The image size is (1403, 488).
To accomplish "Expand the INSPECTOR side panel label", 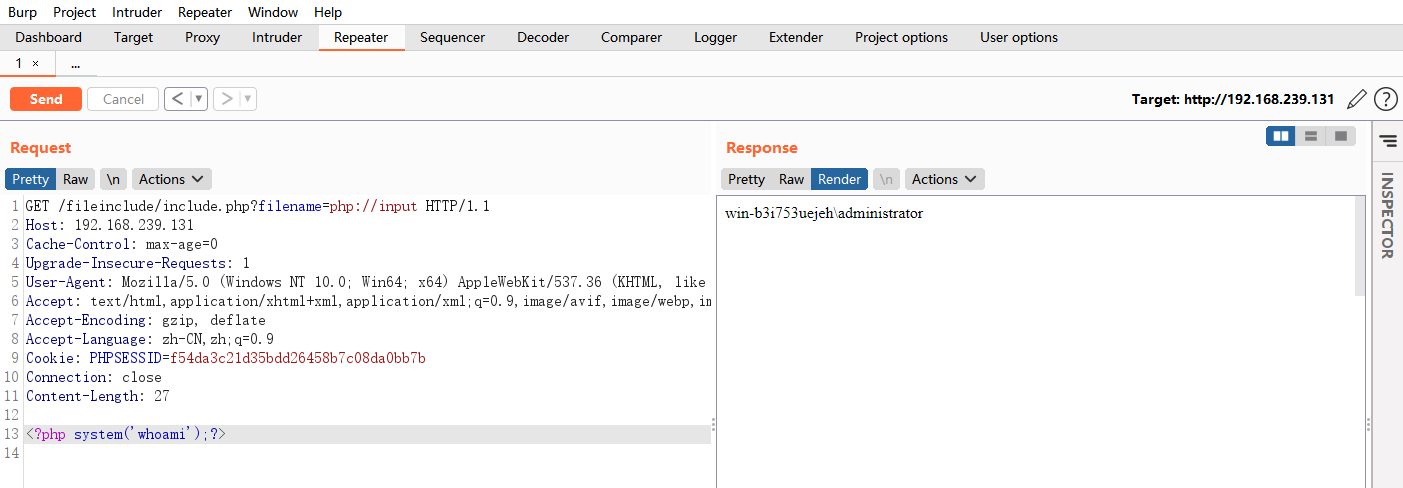I will click(x=1388, y=215).
